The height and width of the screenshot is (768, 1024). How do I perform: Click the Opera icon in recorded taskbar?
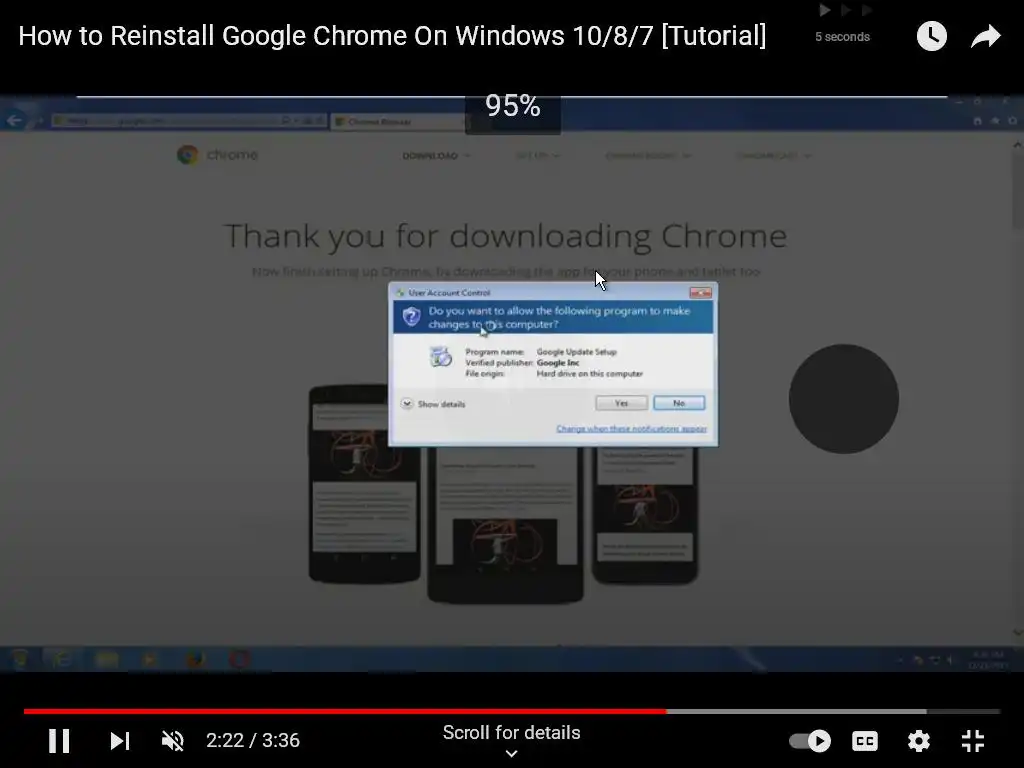[240, 659]
